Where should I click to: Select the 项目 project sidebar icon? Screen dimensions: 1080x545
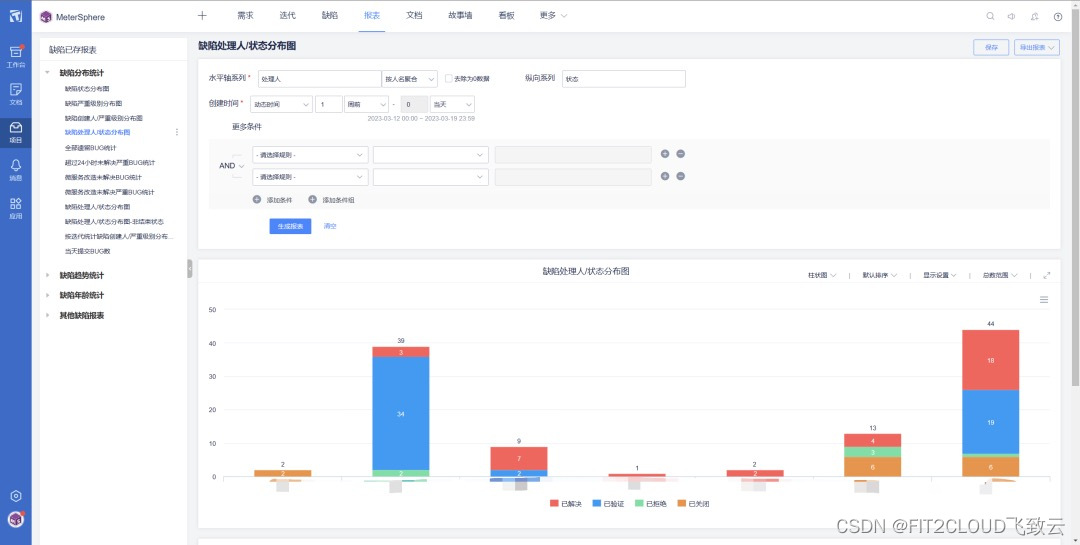click(15, 132)
